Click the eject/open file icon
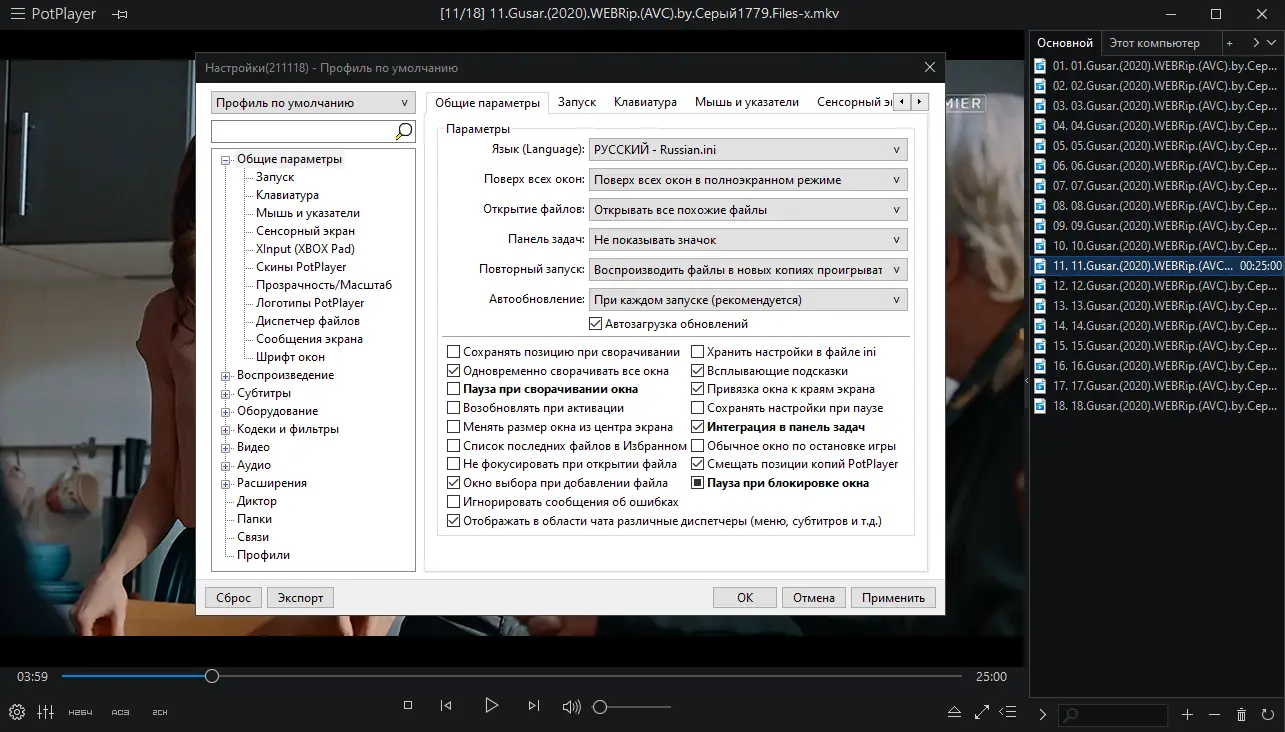The width and height of the screenshot is (1285, 732). [954, 713]
